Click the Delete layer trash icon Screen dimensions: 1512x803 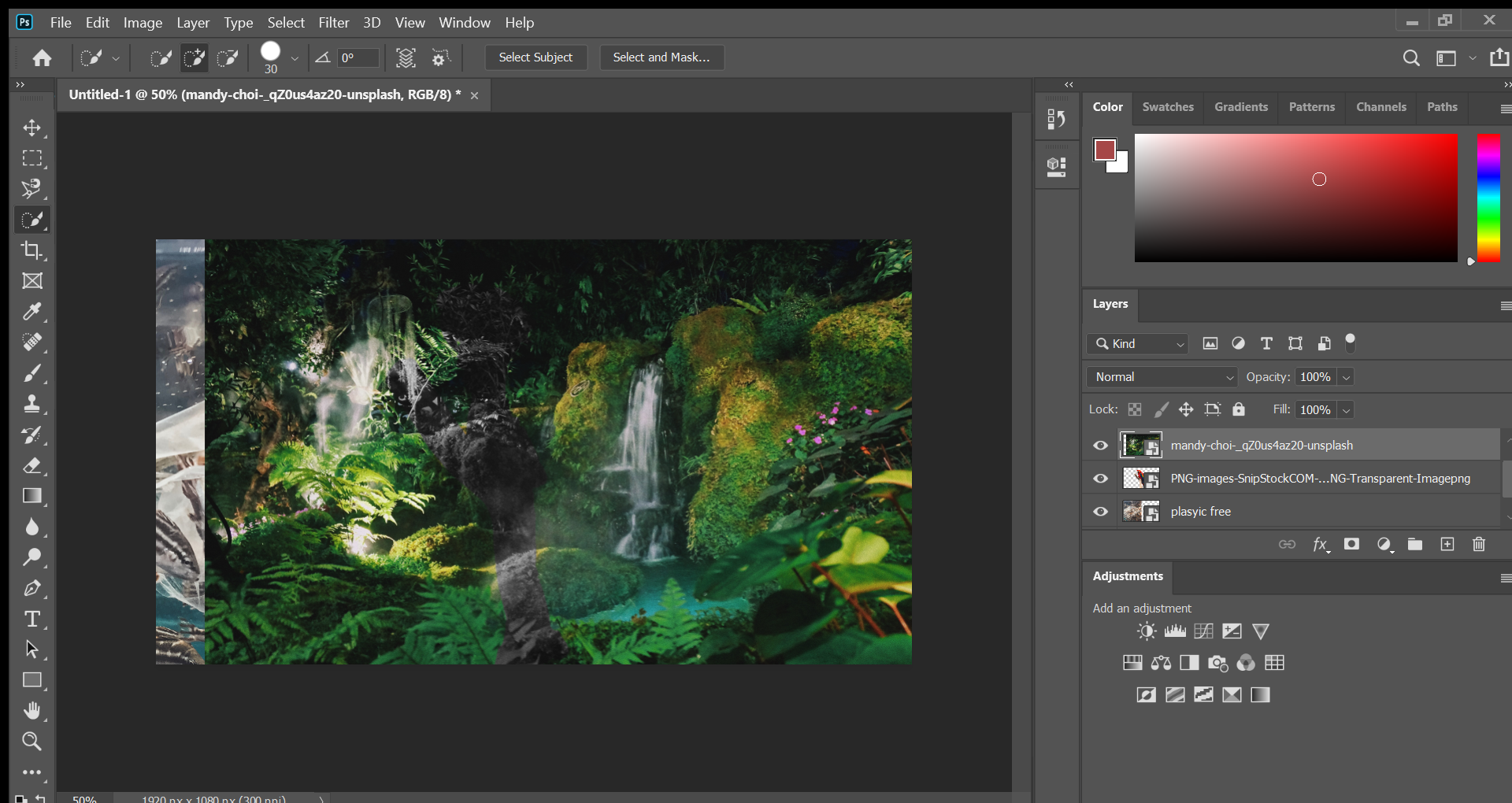pos(1478,544)
